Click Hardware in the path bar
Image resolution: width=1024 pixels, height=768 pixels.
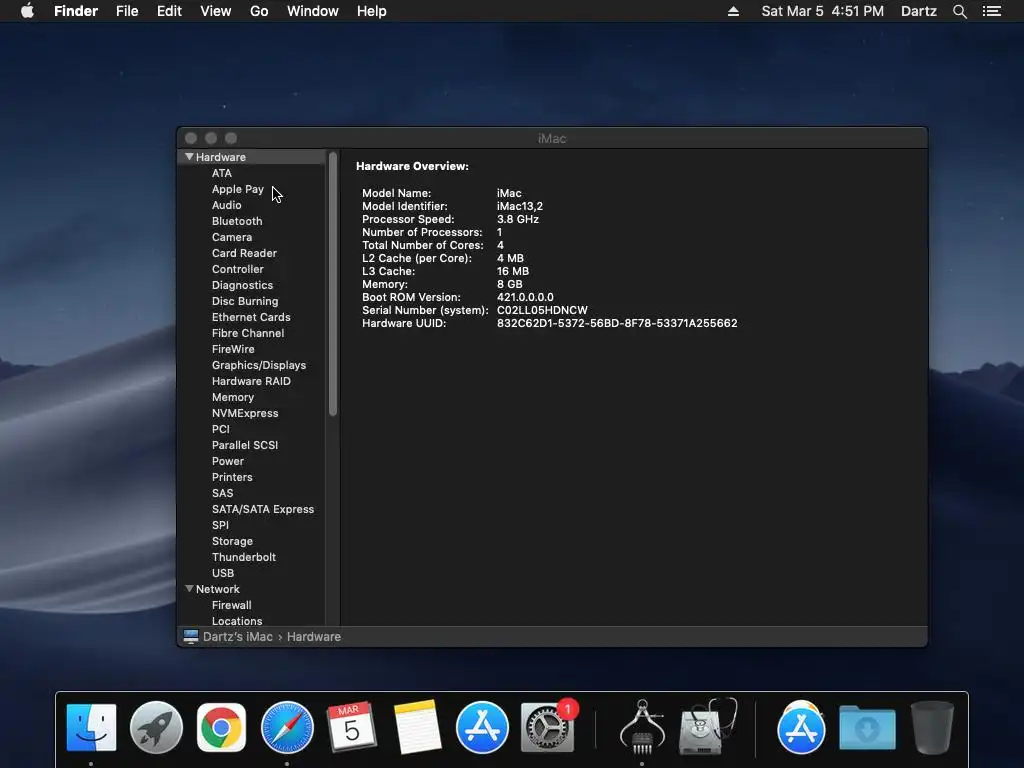313,637
